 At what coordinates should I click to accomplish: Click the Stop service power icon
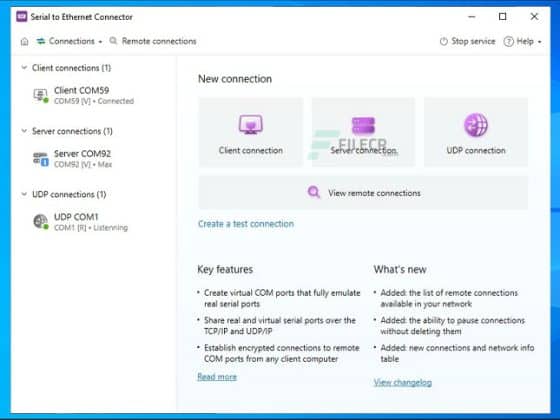click(444, 41)
